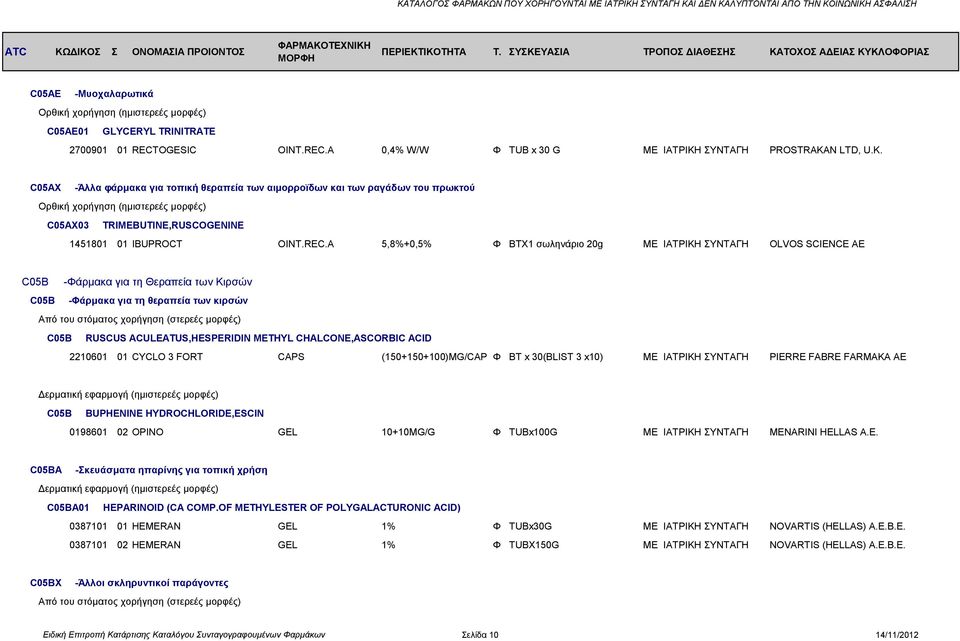The image size is (960, 641).
Task: Select the "ΚΩΔΙΚΟΣ" column header
Action: [78, 51]
